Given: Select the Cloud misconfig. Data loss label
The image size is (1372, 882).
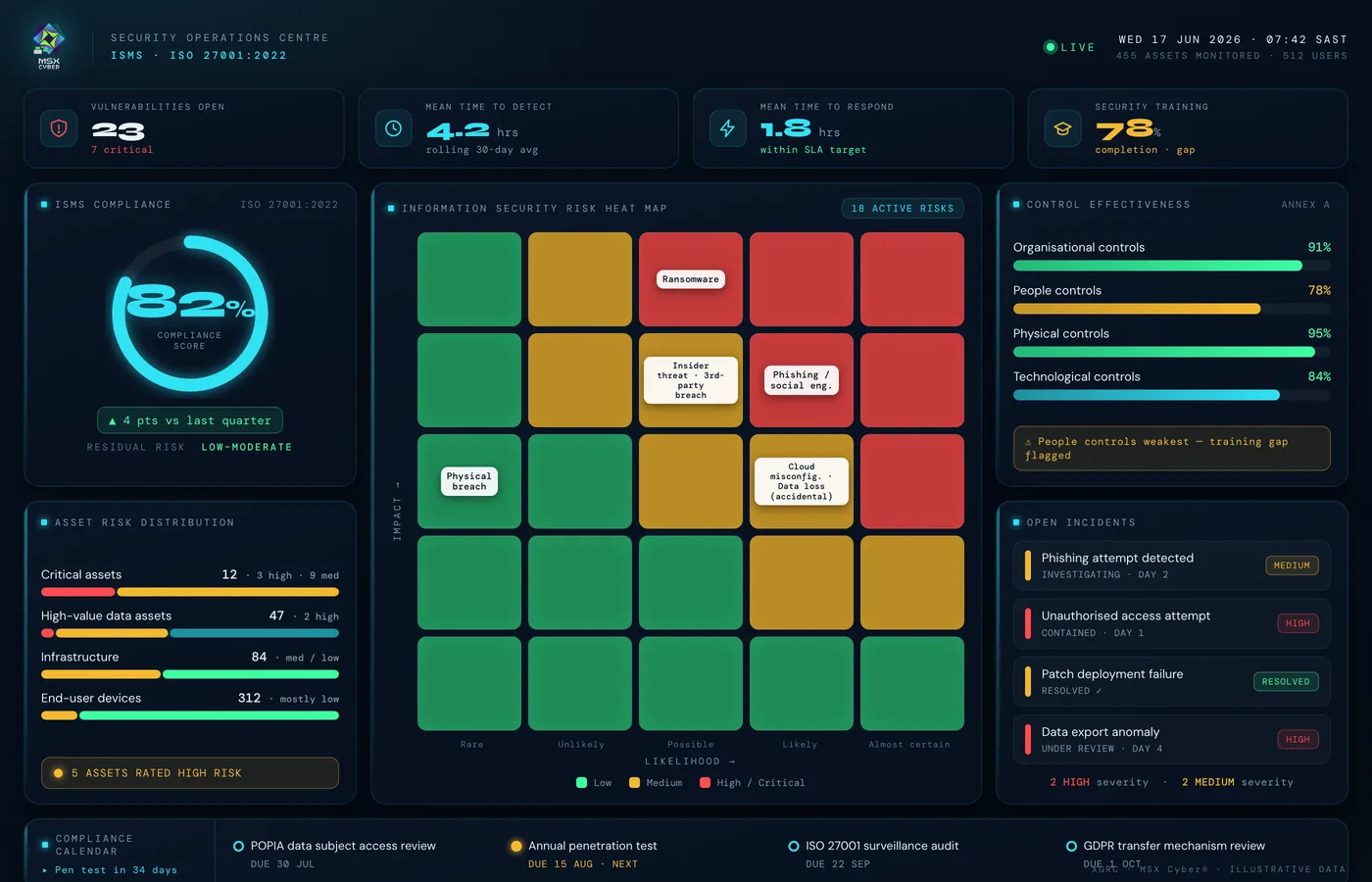Looking at the screenshot, I should 802,481.
